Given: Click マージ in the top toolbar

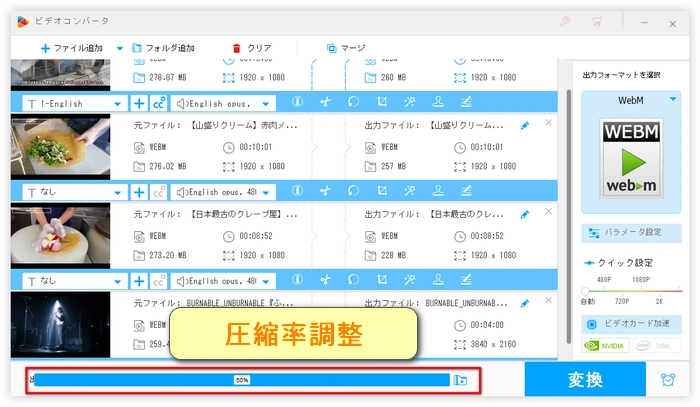Looking at the screenshot, I should [345, 48].
